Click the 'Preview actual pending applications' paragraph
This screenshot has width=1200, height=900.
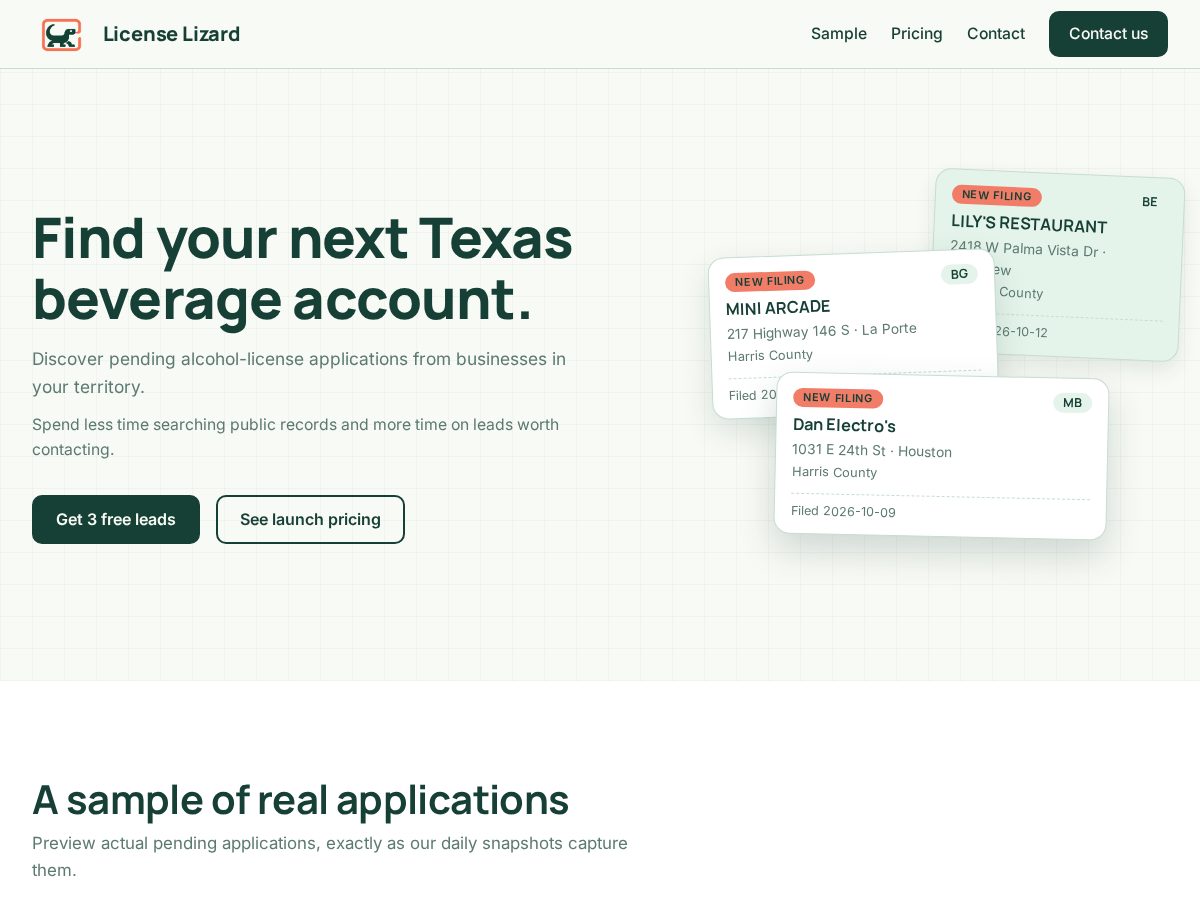click(330, 856)
